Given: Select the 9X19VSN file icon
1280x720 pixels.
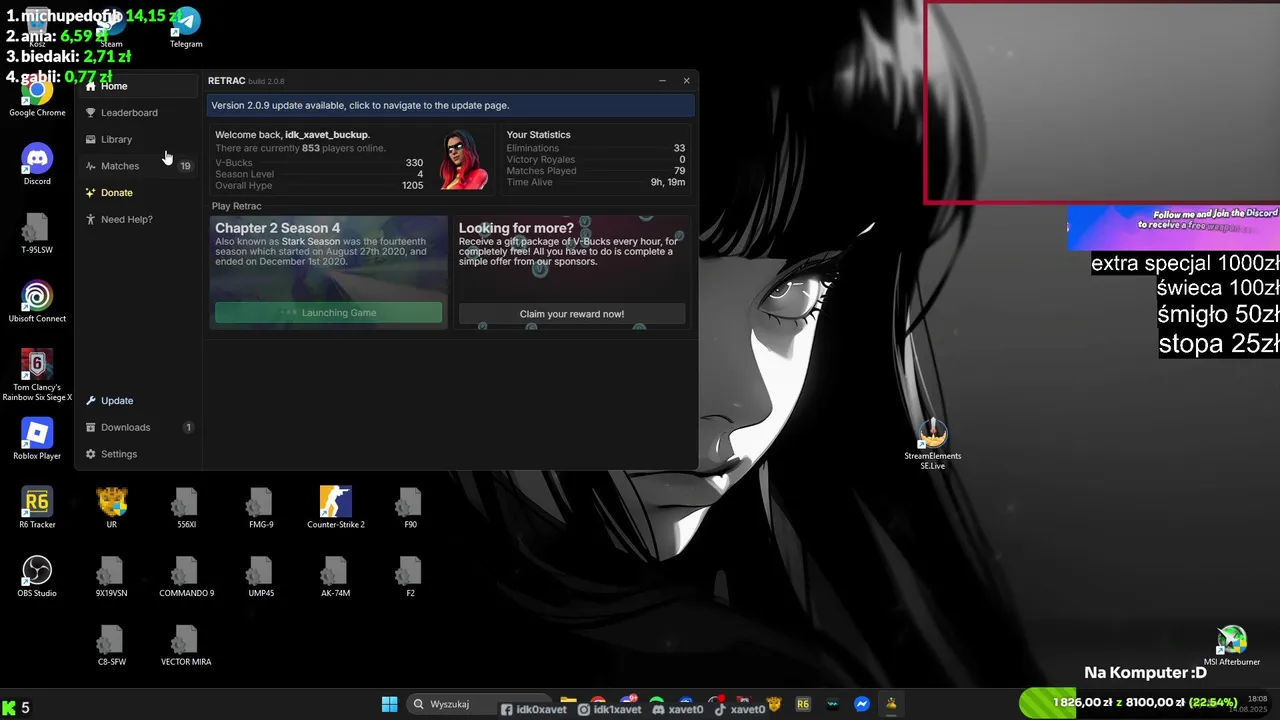Looking at the screenshot, I should tap(111, 577).
